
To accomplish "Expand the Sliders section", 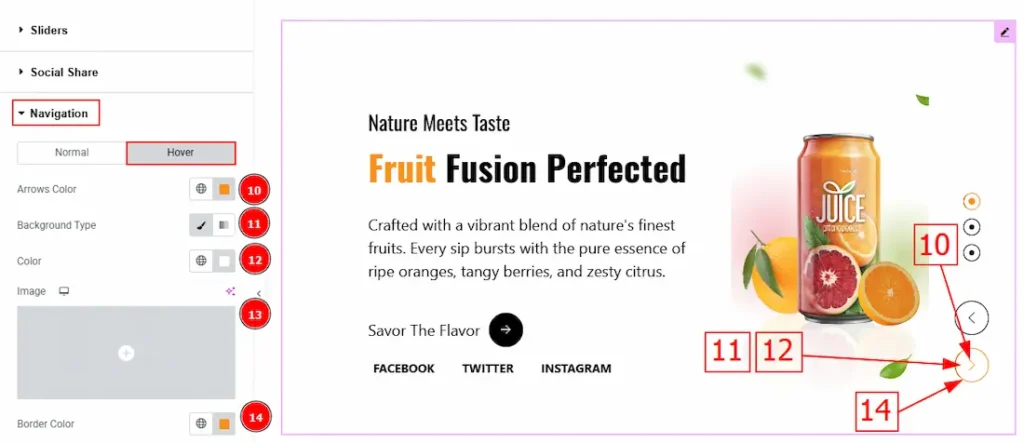I will click(48, 30).
